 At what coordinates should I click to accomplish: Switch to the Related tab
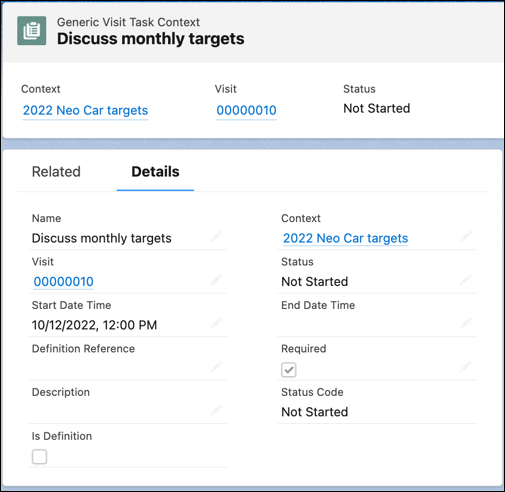(x=56, y=172)
